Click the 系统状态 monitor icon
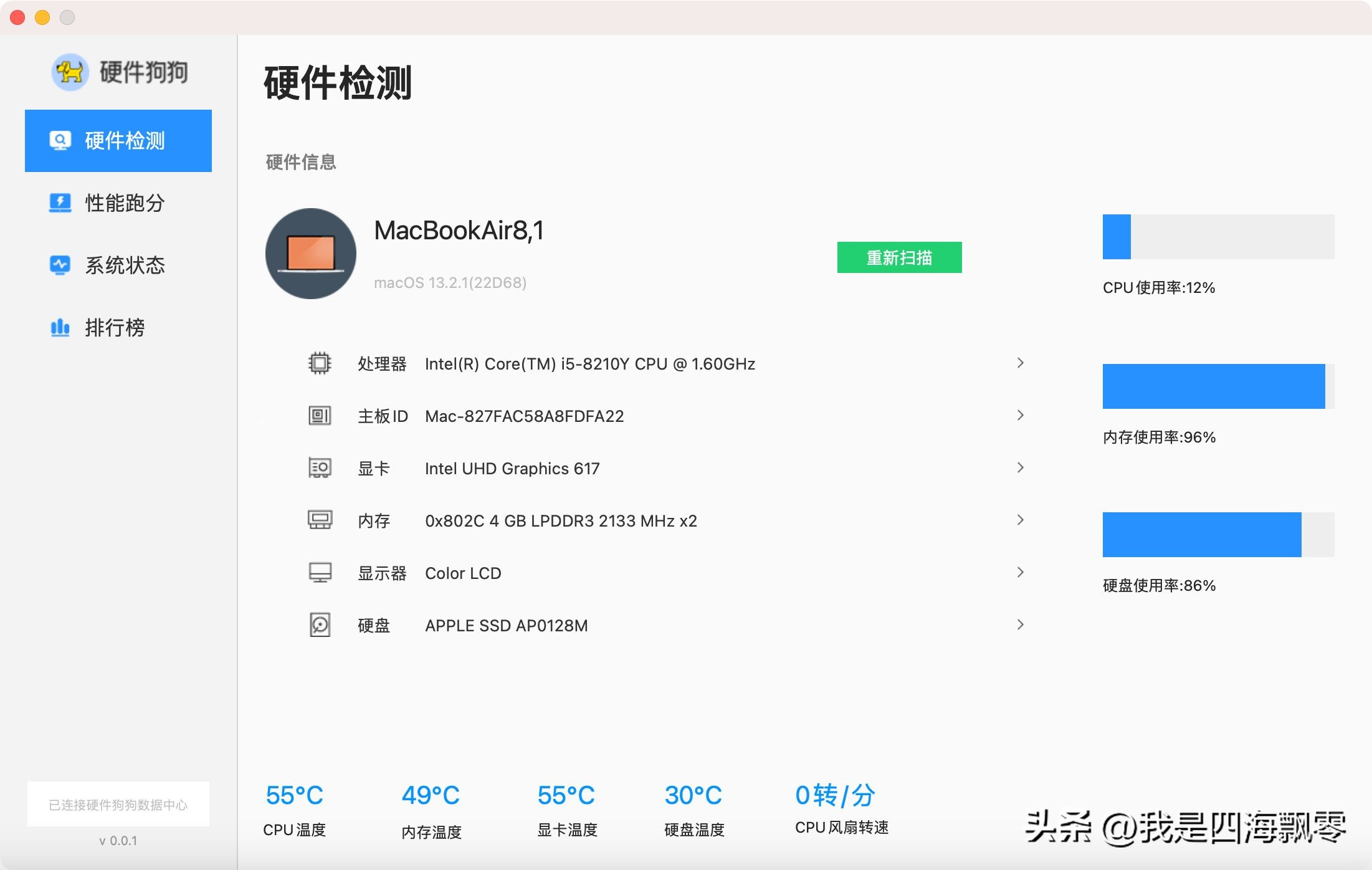This screenshot has height=870, width=1372. coord(59,265)
